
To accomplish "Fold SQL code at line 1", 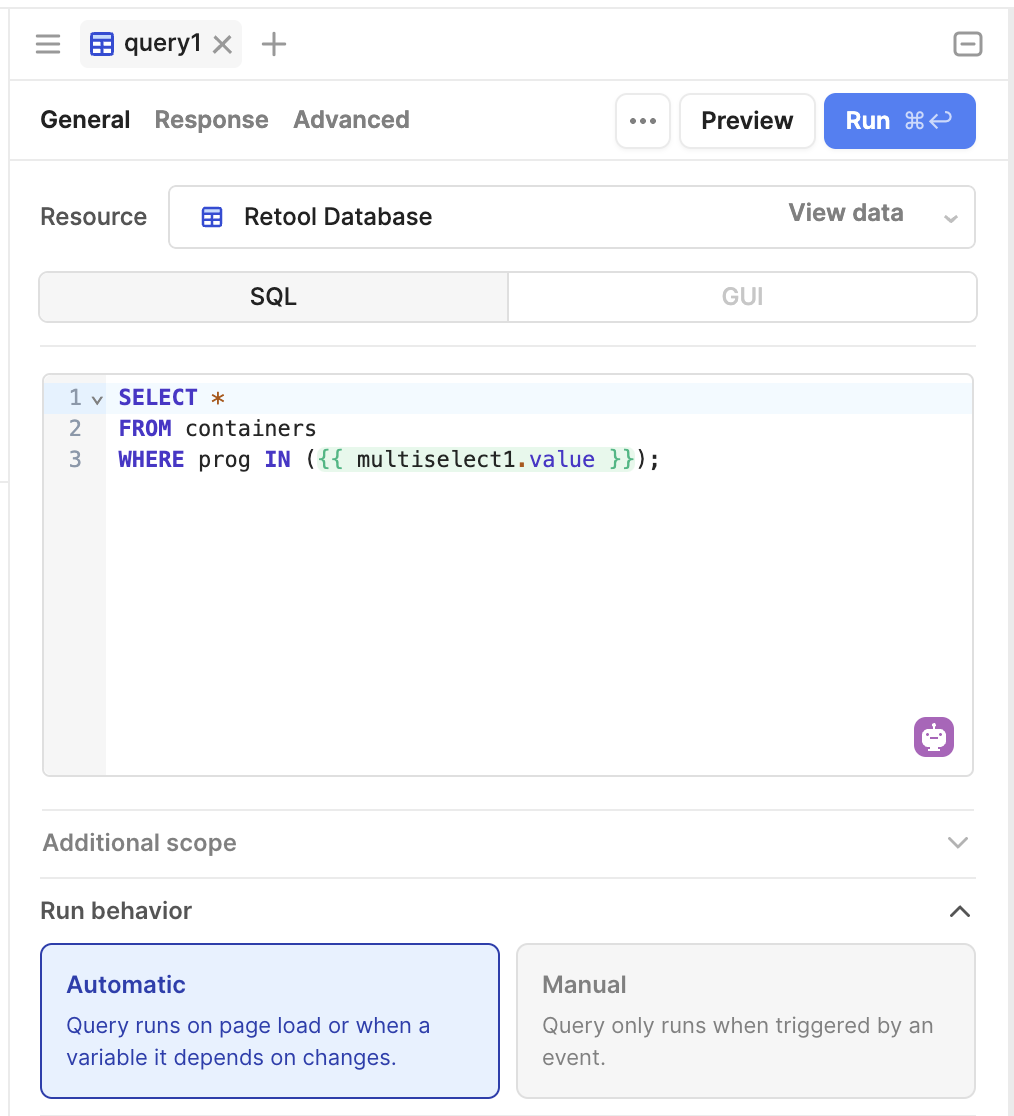I will tap(97, 399).
